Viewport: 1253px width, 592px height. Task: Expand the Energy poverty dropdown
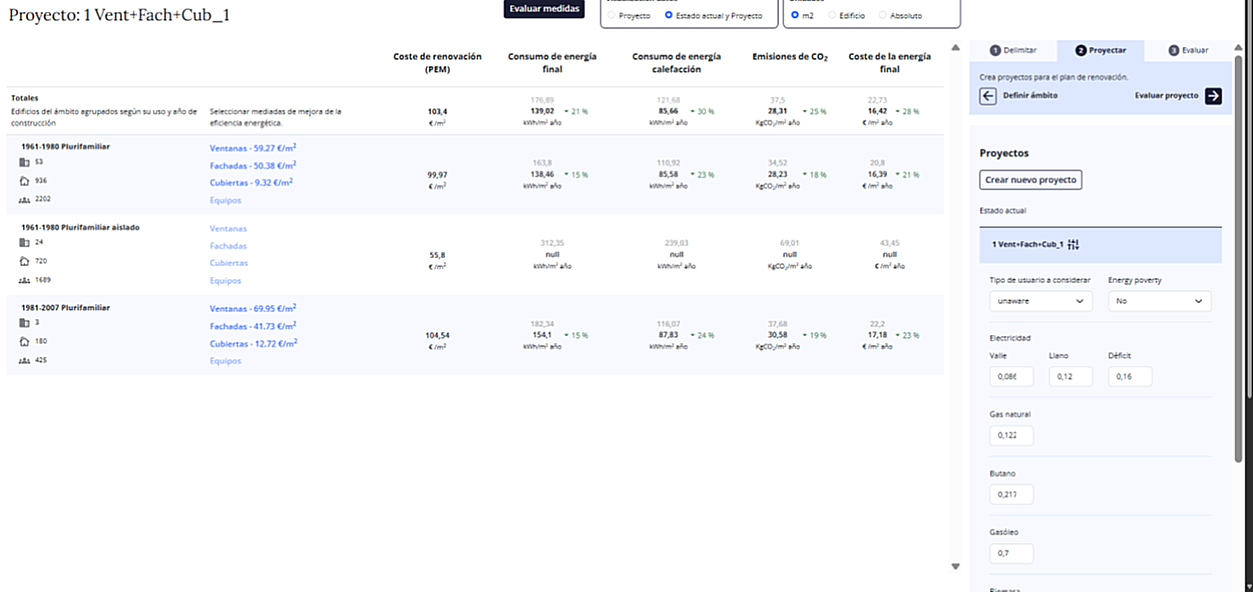[x=1158, y=301]
